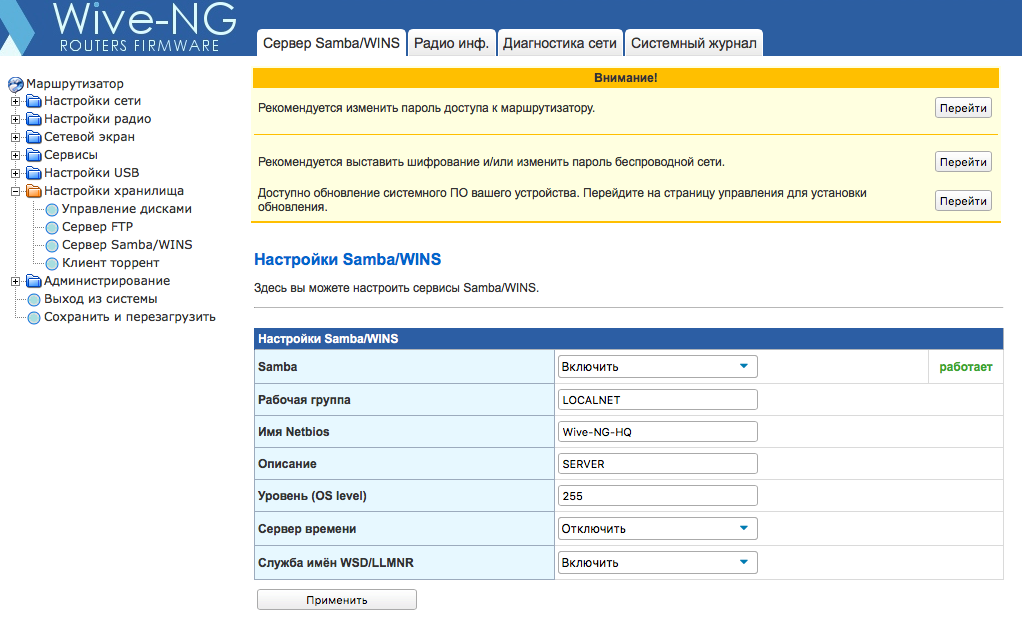This screenshot has height=636, width=1022.
Task: Expand the Сетевой экран tree node
Action: 16,137
